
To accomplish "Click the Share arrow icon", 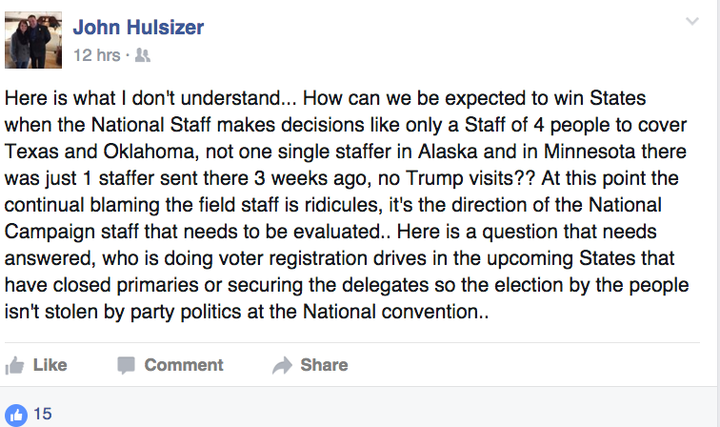I will [282, 365].
